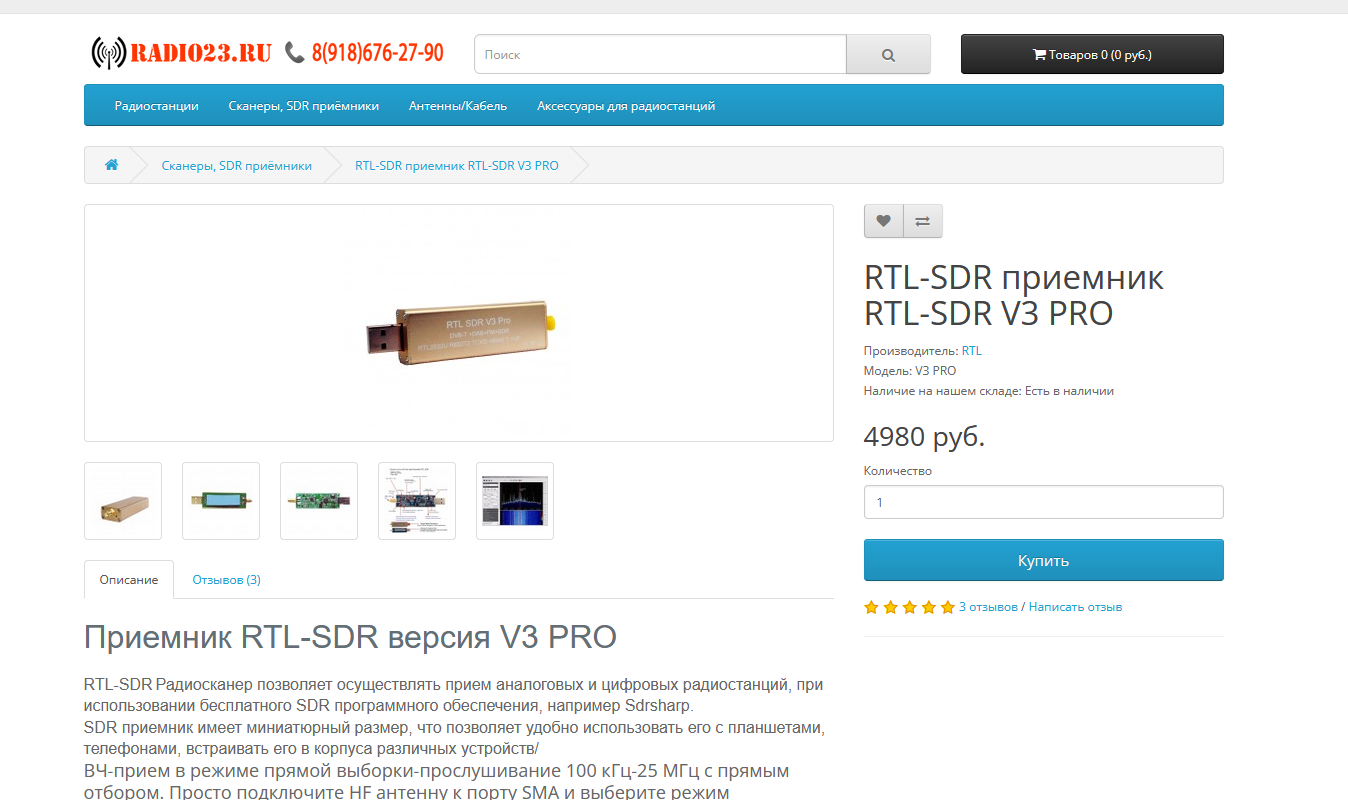Add product to wishlist heart icon
Screen dimensions: 1348x800
point(883,221)
